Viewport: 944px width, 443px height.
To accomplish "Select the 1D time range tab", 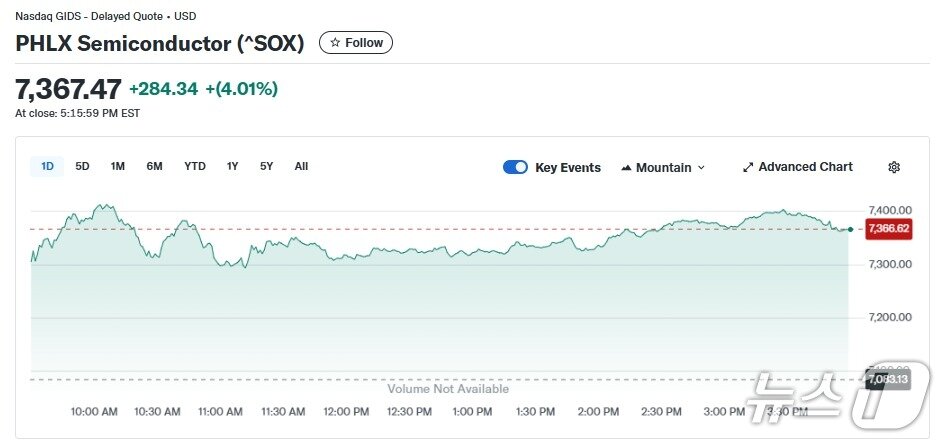I will tap(47, 166).
